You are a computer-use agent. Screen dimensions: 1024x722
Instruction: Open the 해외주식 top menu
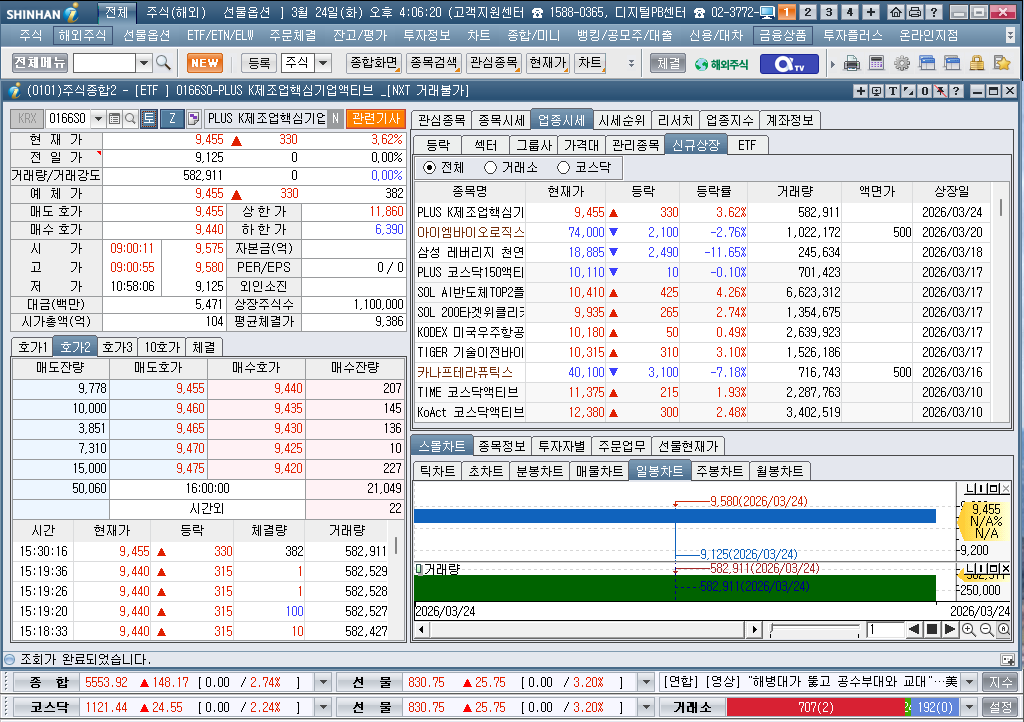[x=81, y=35]
